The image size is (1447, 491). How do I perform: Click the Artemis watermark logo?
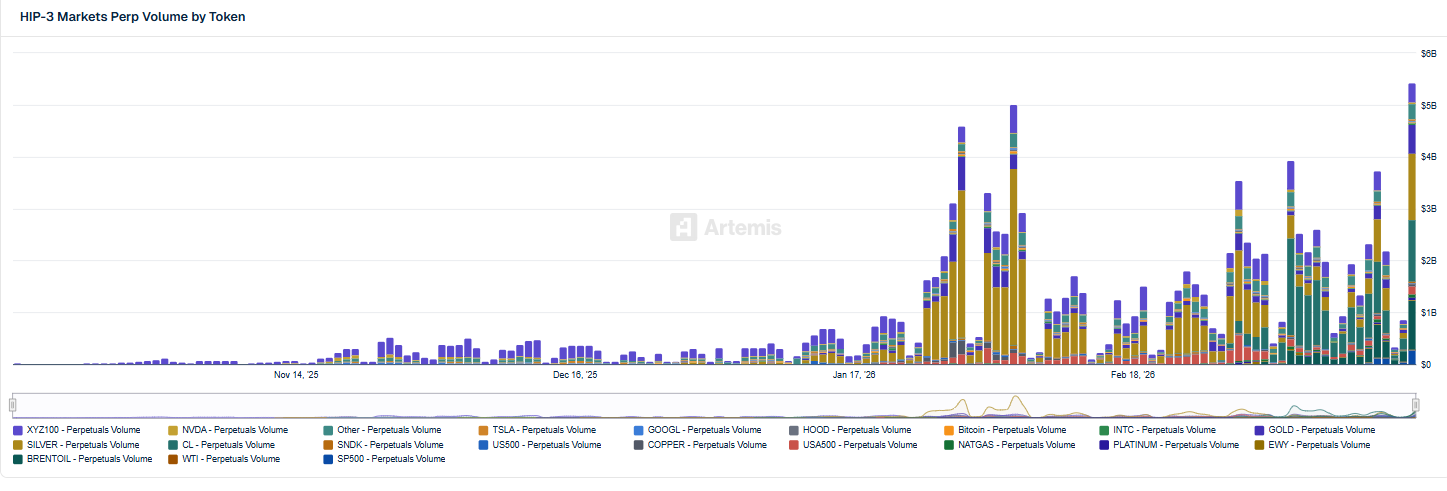(684, 227)
